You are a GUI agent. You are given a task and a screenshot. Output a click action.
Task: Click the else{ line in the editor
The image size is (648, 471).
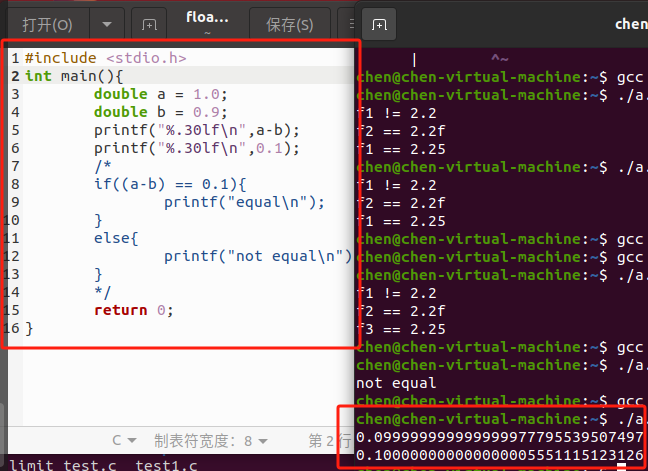pyautogui.click(x=116, y=238)
